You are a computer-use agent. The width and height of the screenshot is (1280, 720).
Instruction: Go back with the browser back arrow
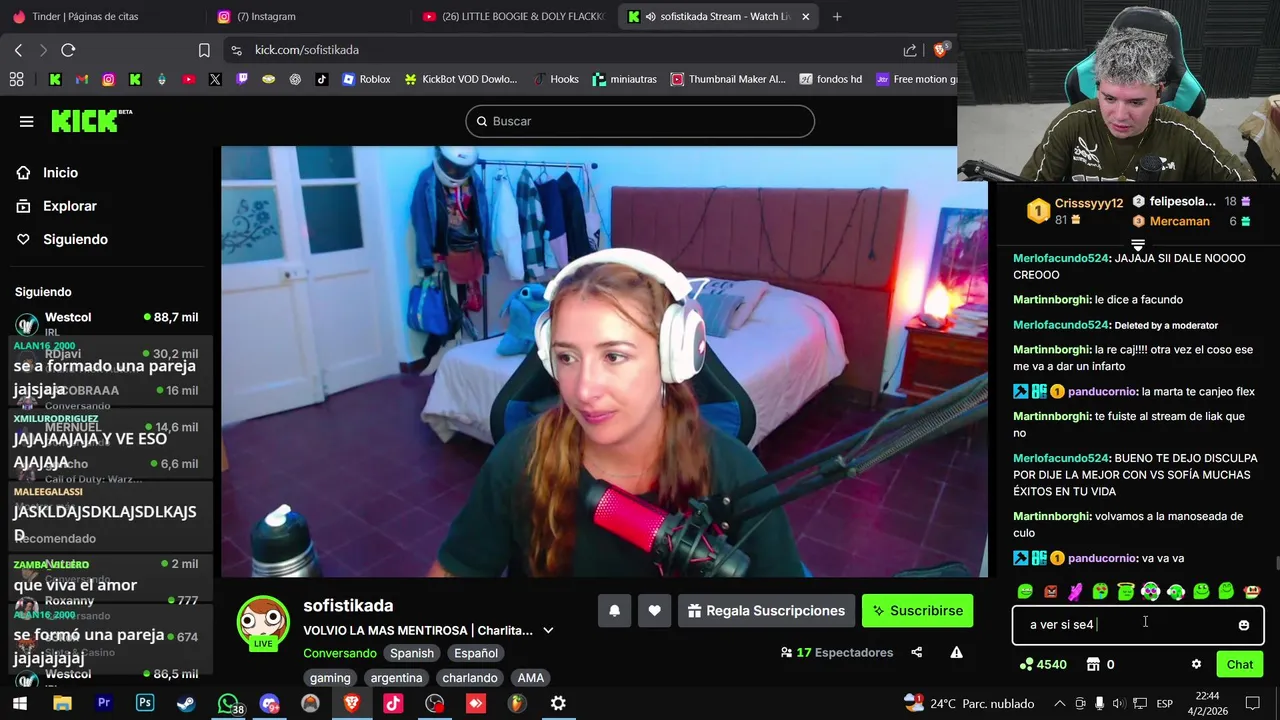coord(18,50)
